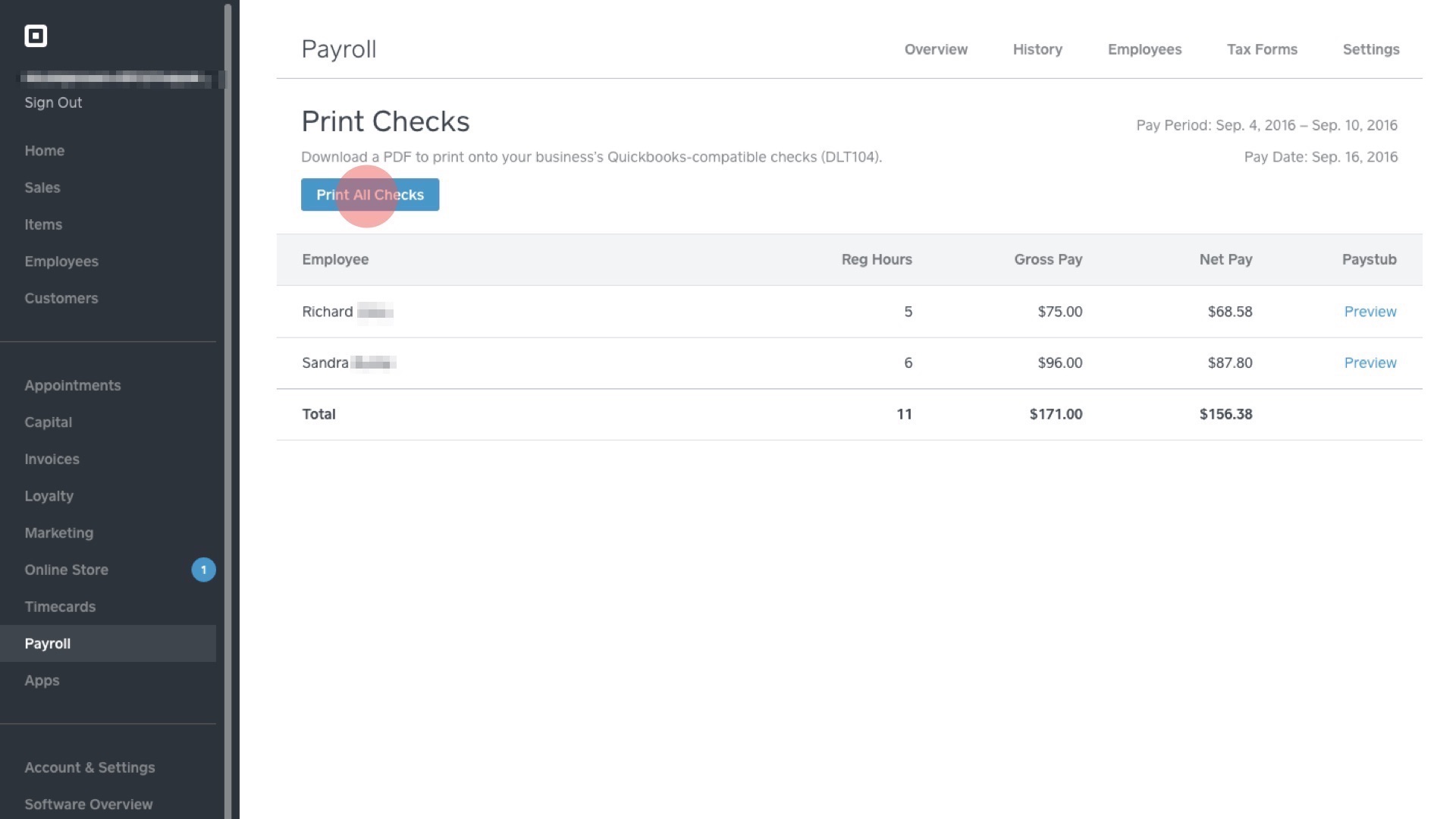Open the payroll Employees tab
This screenshot has height=819, width=1456.
[1144, 49]
